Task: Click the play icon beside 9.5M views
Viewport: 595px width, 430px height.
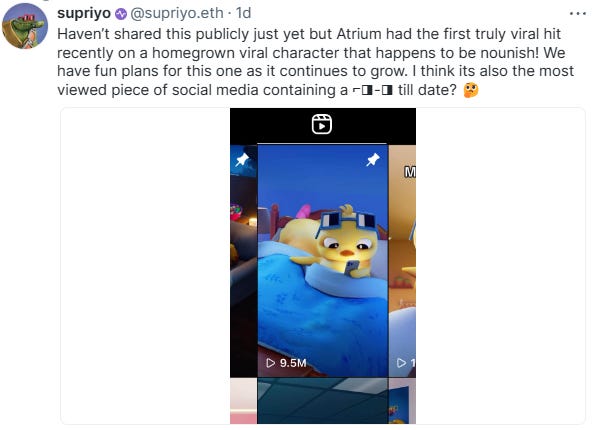Action: [x=271, y=363]
